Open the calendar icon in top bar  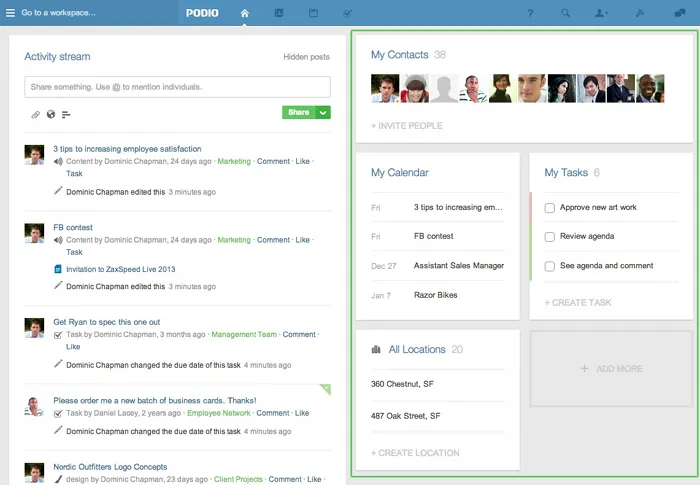[x=313, y=13]
